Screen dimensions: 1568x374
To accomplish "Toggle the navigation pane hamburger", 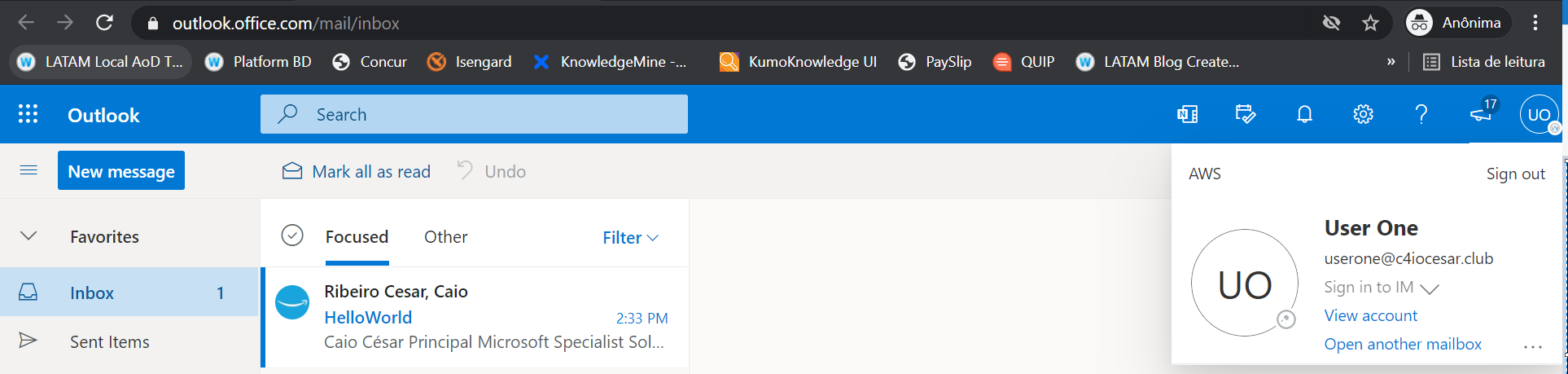I will (28, 170).
